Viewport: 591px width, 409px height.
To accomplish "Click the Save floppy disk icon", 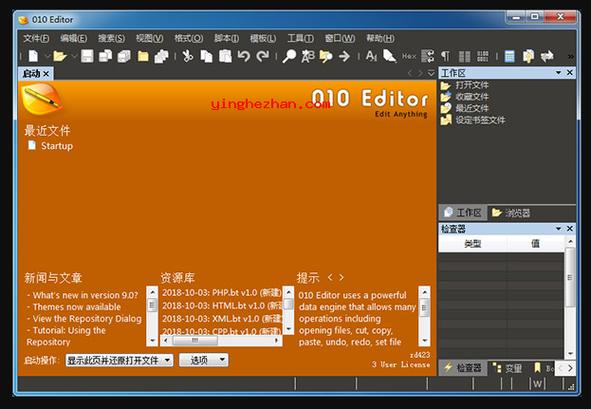I will tap(87, 56).
